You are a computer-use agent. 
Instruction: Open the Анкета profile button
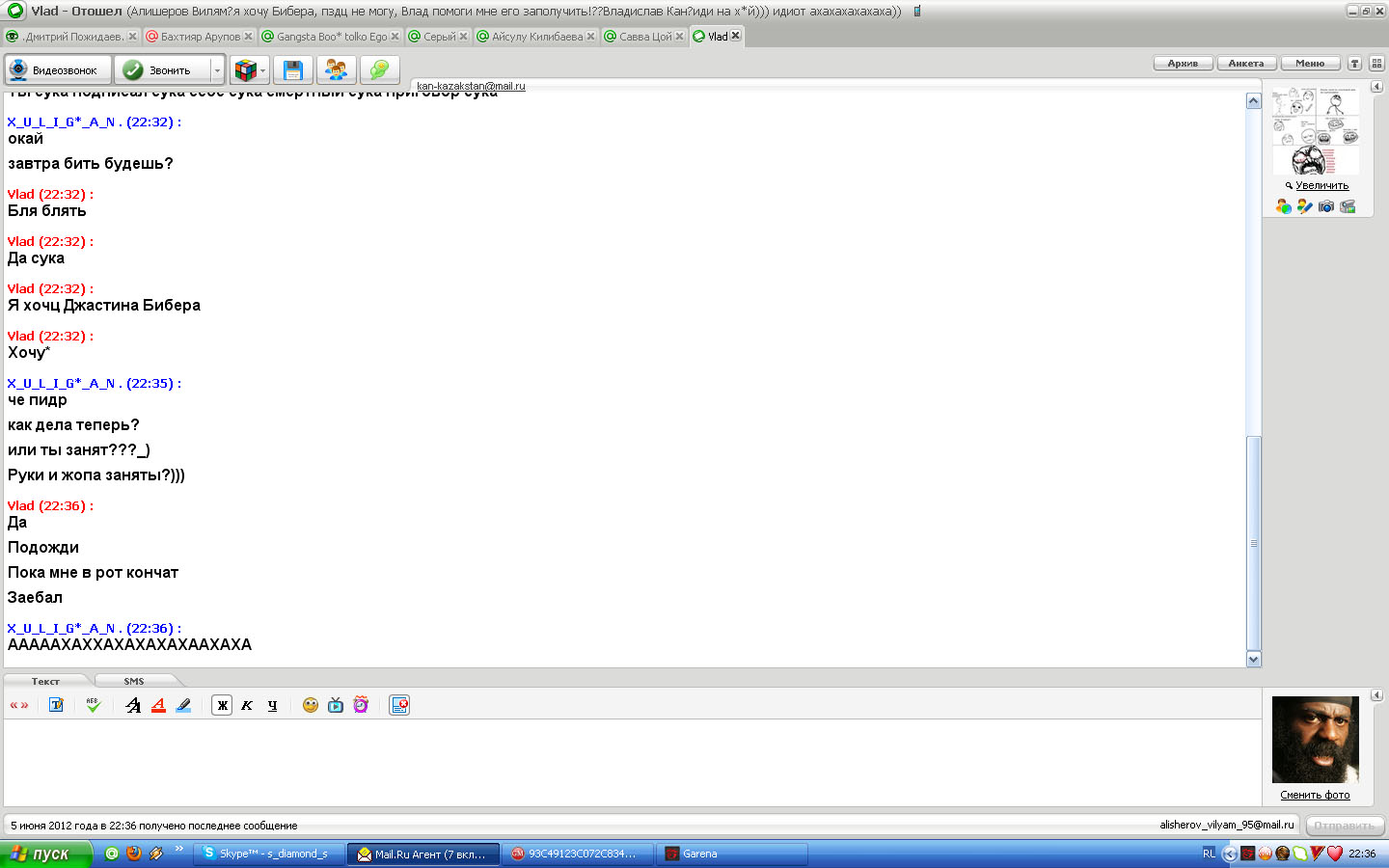pos(1246,63)
